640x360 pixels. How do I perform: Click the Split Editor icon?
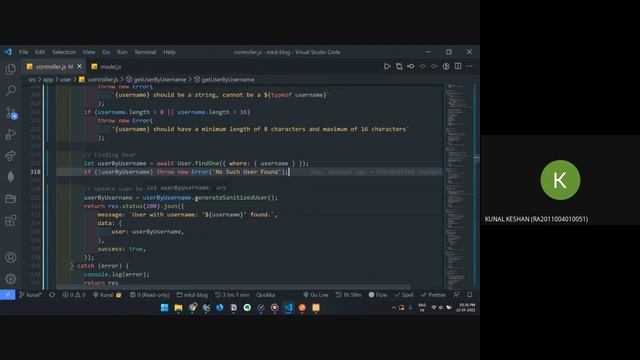[458, 66]
